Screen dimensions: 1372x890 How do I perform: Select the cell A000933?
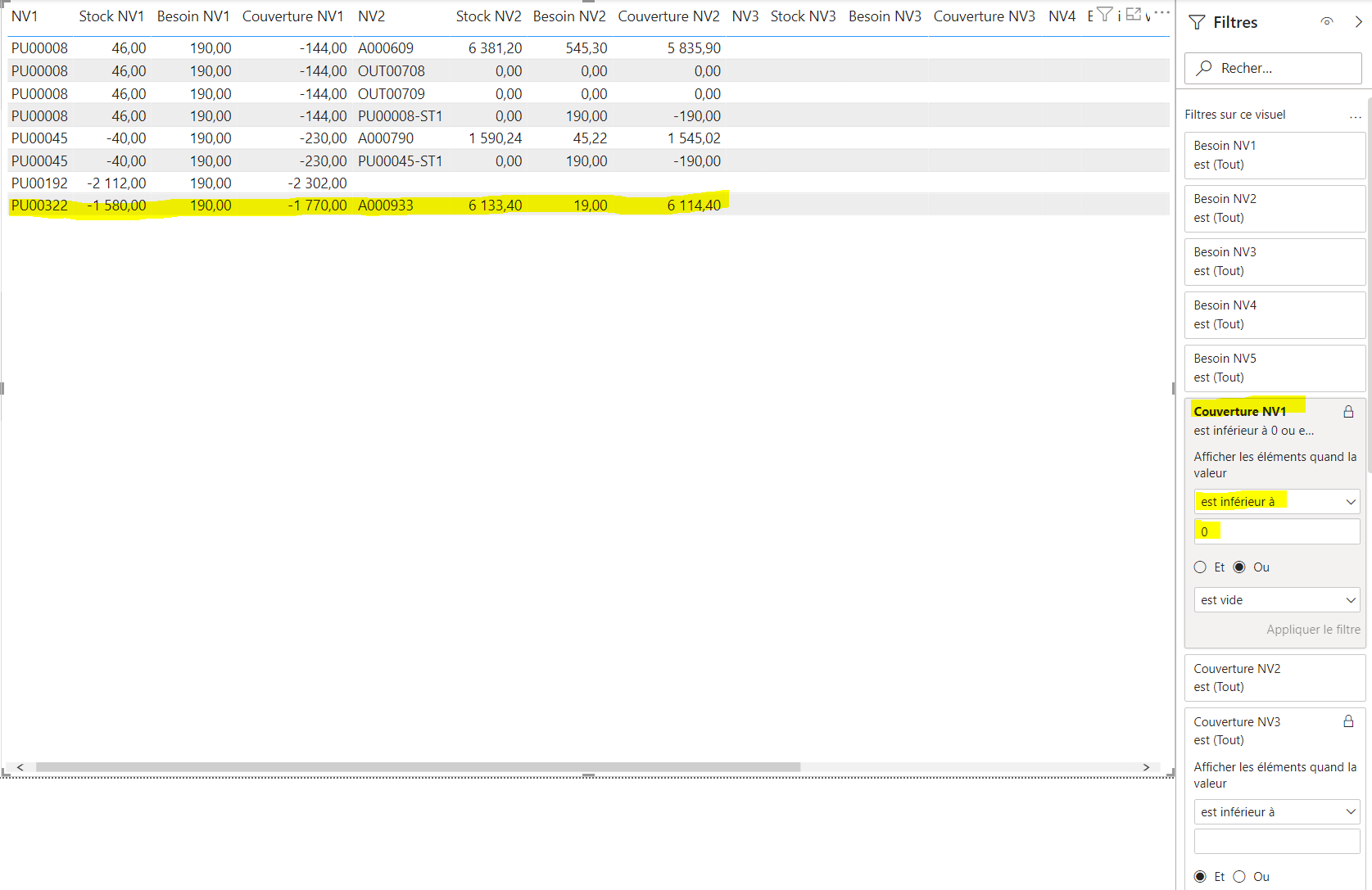386,206
